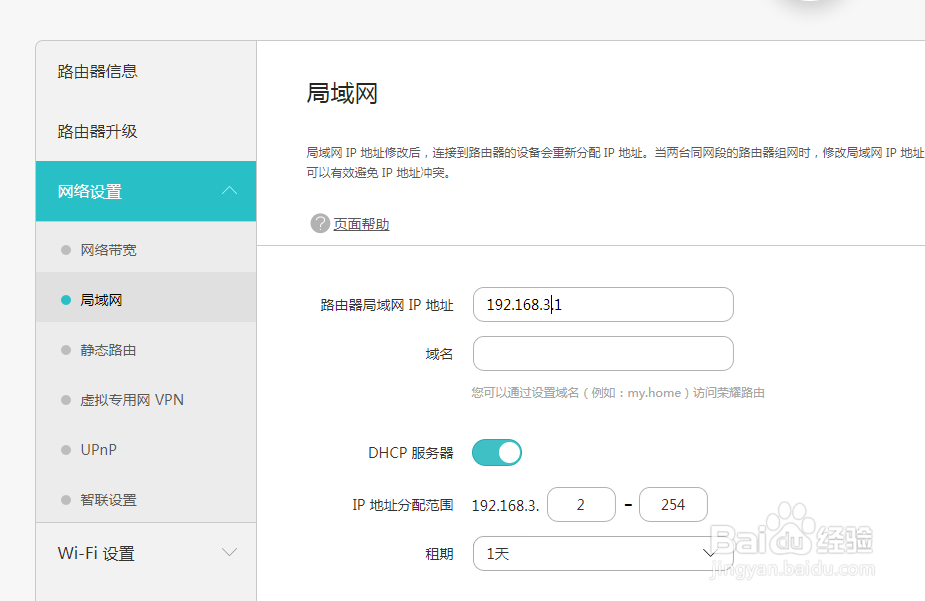Expand the Wi-Fi 设置 section chevron

230,551
